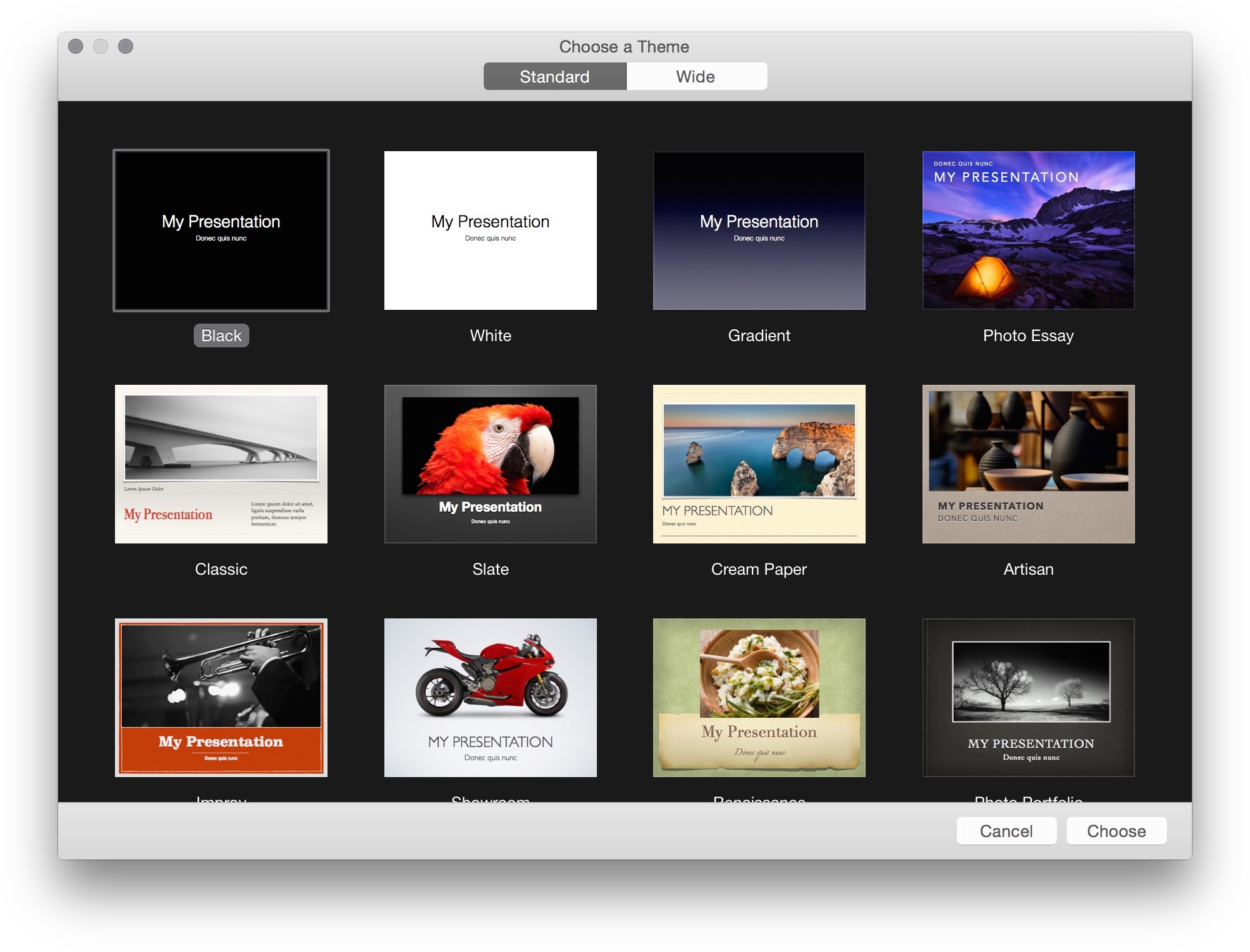This screenshot has width=1250, height=952.
Task: Confirm with the Choose button
Action: pyautogui.click(x=1116, y=831)
